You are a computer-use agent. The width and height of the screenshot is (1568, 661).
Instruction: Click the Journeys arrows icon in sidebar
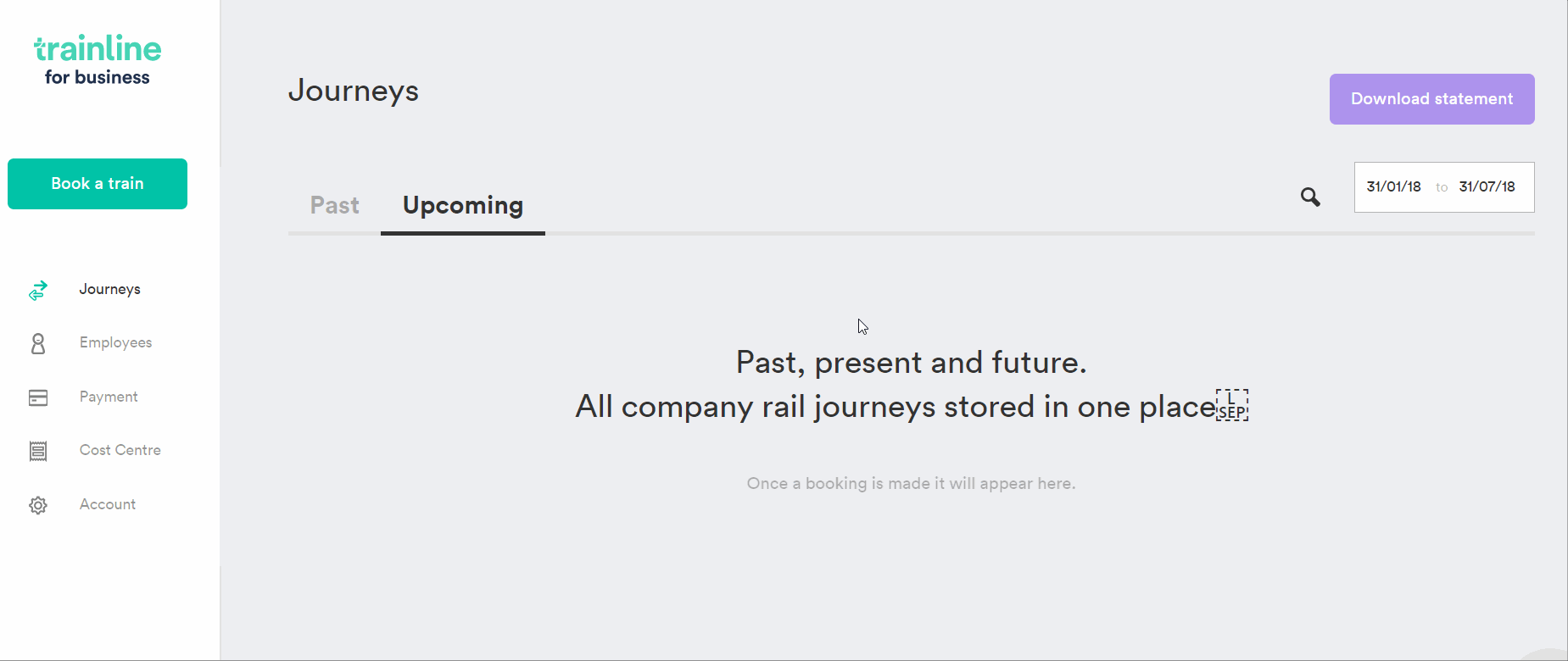coord(38,291)
